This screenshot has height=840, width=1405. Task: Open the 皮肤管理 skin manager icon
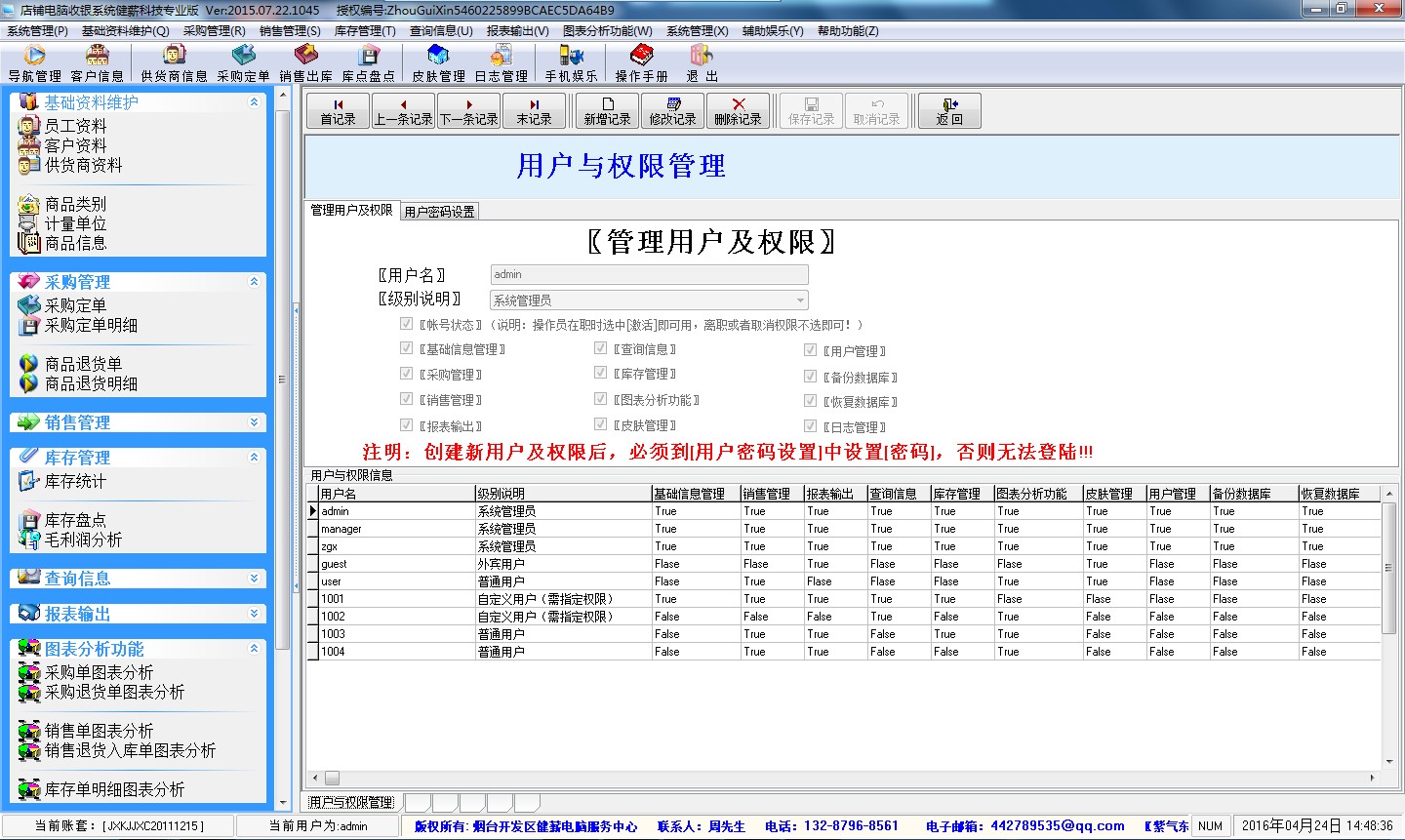(x=438, y=63)
